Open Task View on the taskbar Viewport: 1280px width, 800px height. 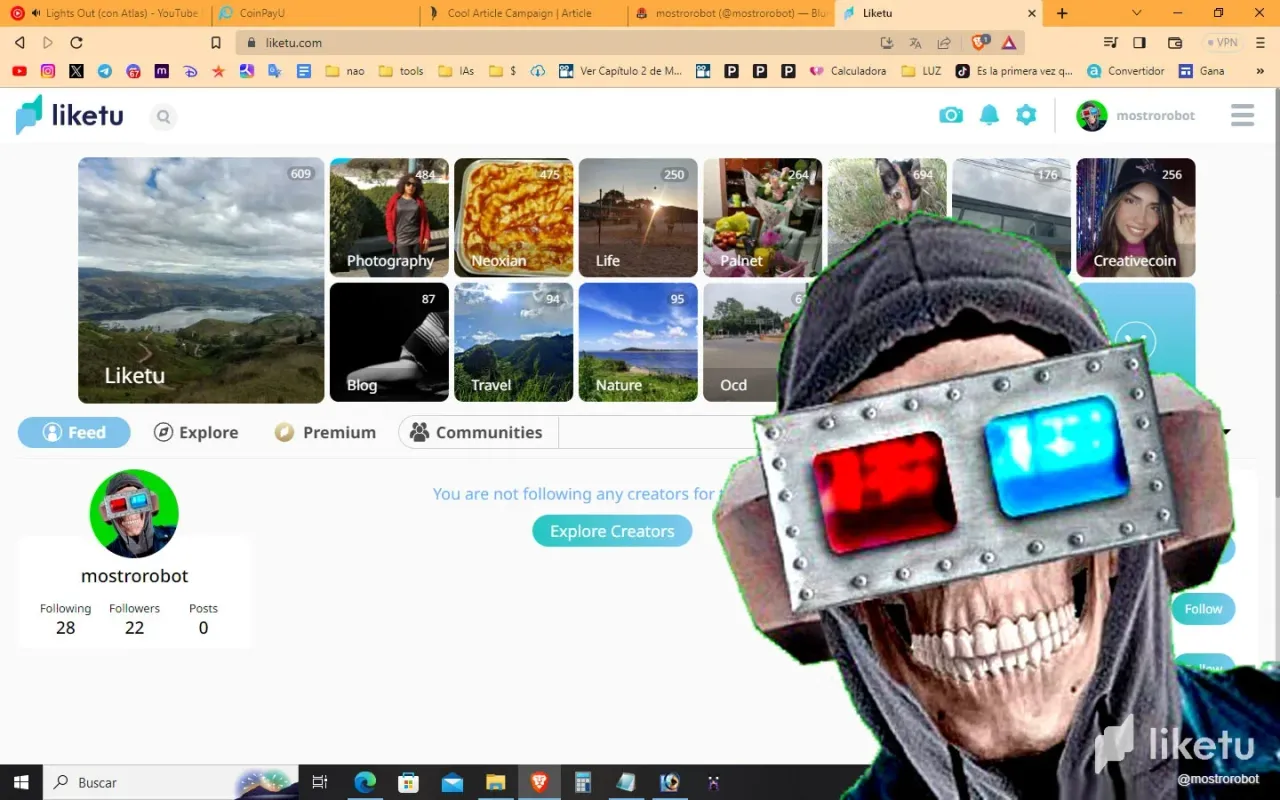point(320,782)
